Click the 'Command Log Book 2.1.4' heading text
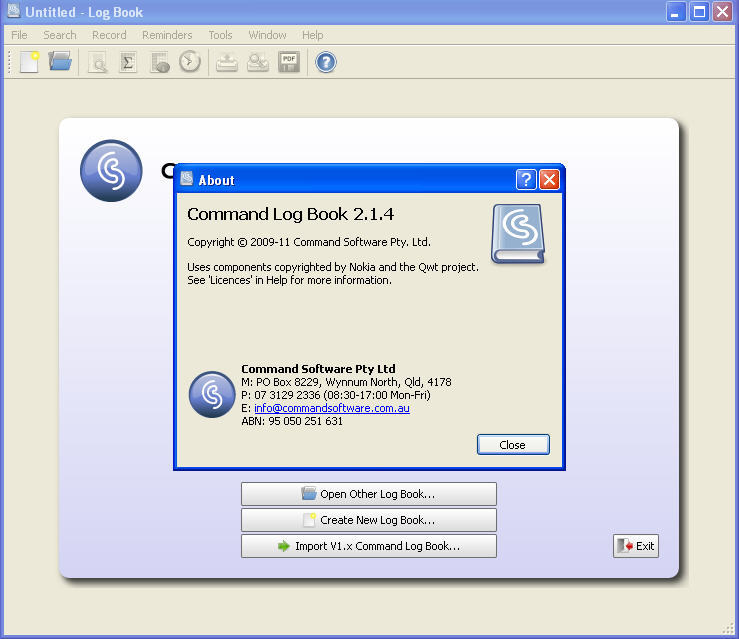Image resolution: width=739 pixels, height=639 pixels. (290, 214)
